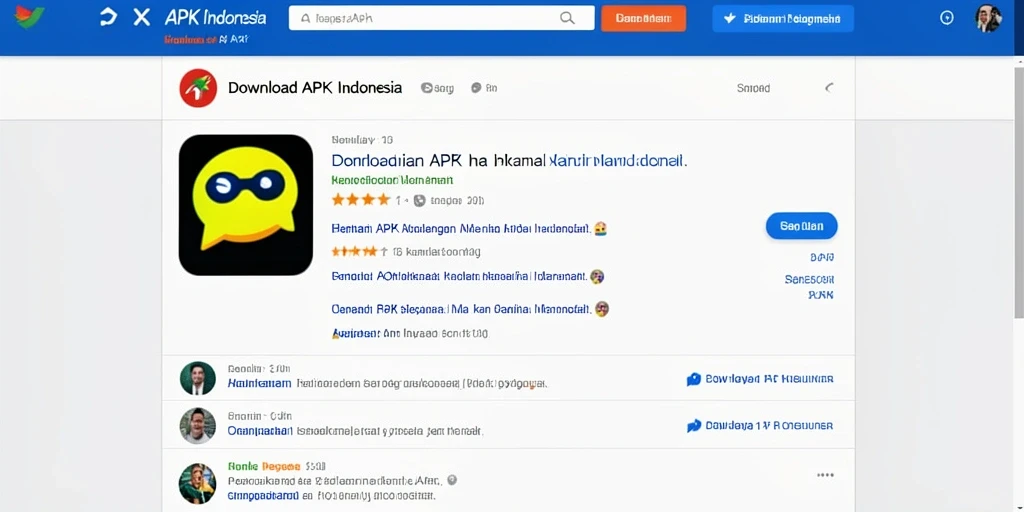Open the large app title link beginning "Donrloadiian APK"
1024x512 pixels.
509,160
